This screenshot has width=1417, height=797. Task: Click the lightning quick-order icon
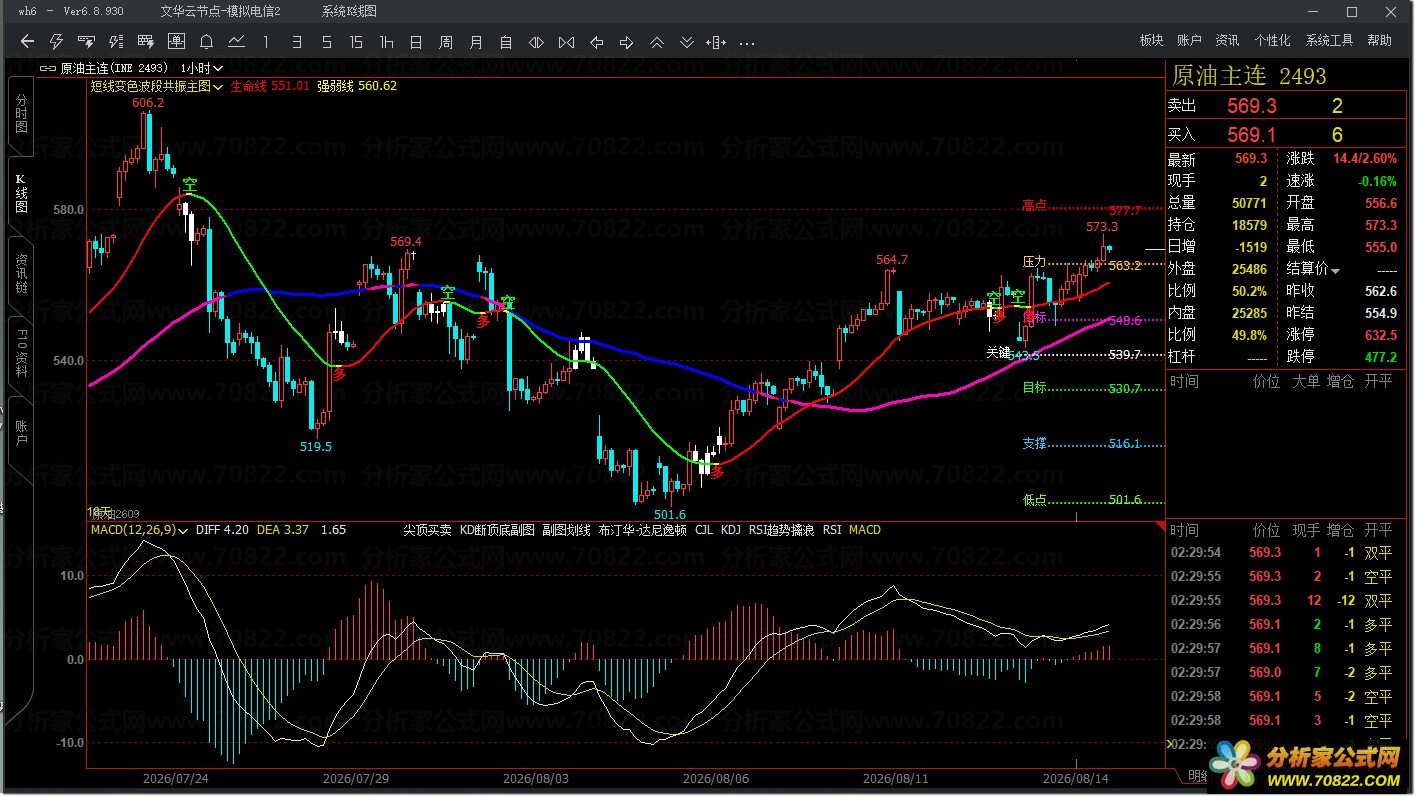pos(57,42)
